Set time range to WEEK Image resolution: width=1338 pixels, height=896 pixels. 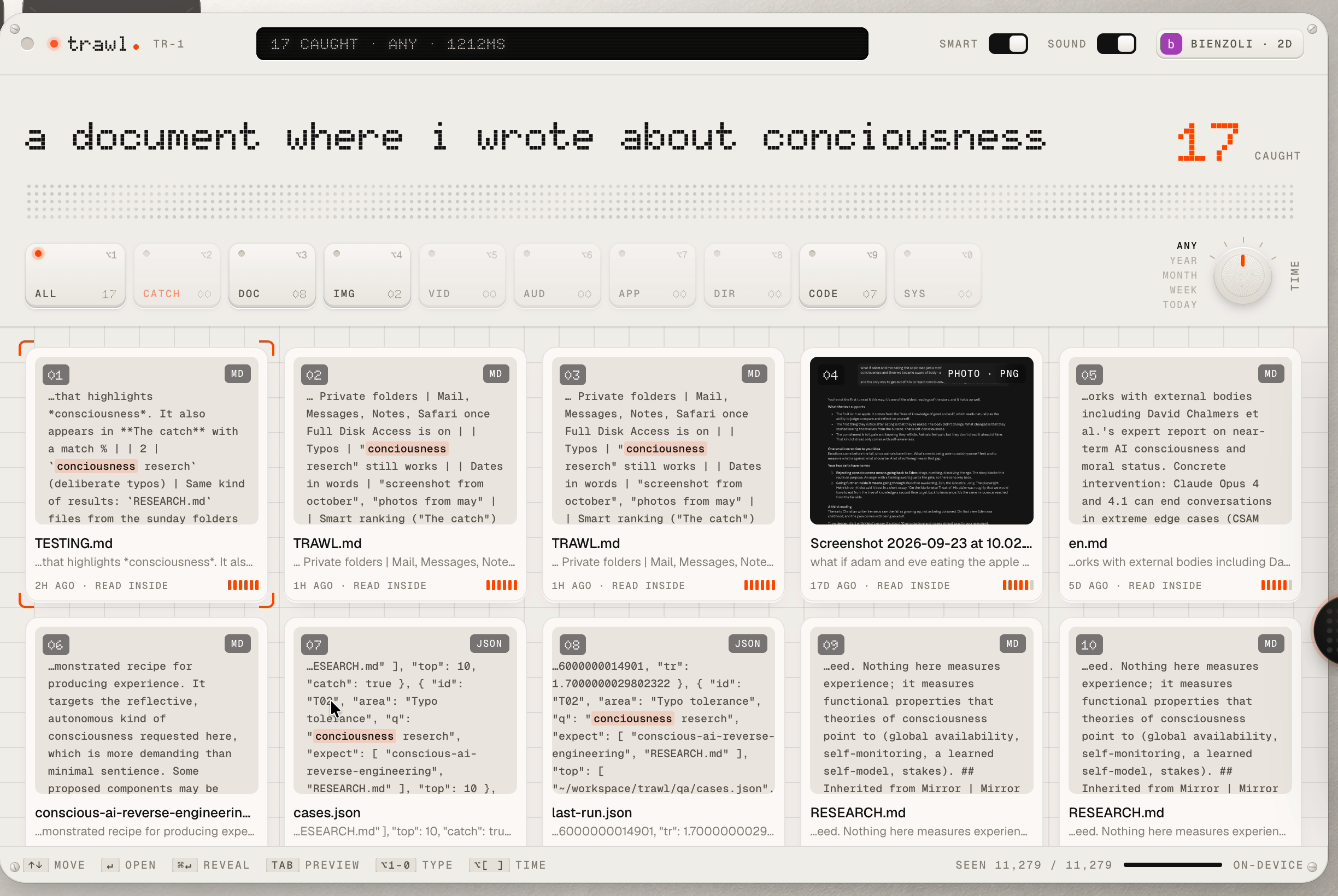(x=1183, y=290)
